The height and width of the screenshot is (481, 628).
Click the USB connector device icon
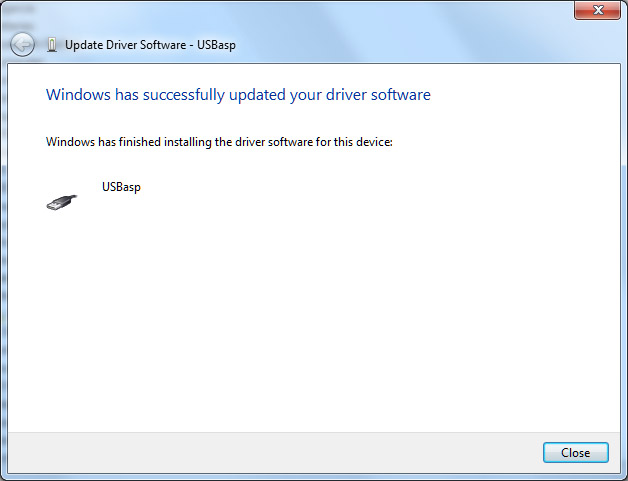click(62, 202)
